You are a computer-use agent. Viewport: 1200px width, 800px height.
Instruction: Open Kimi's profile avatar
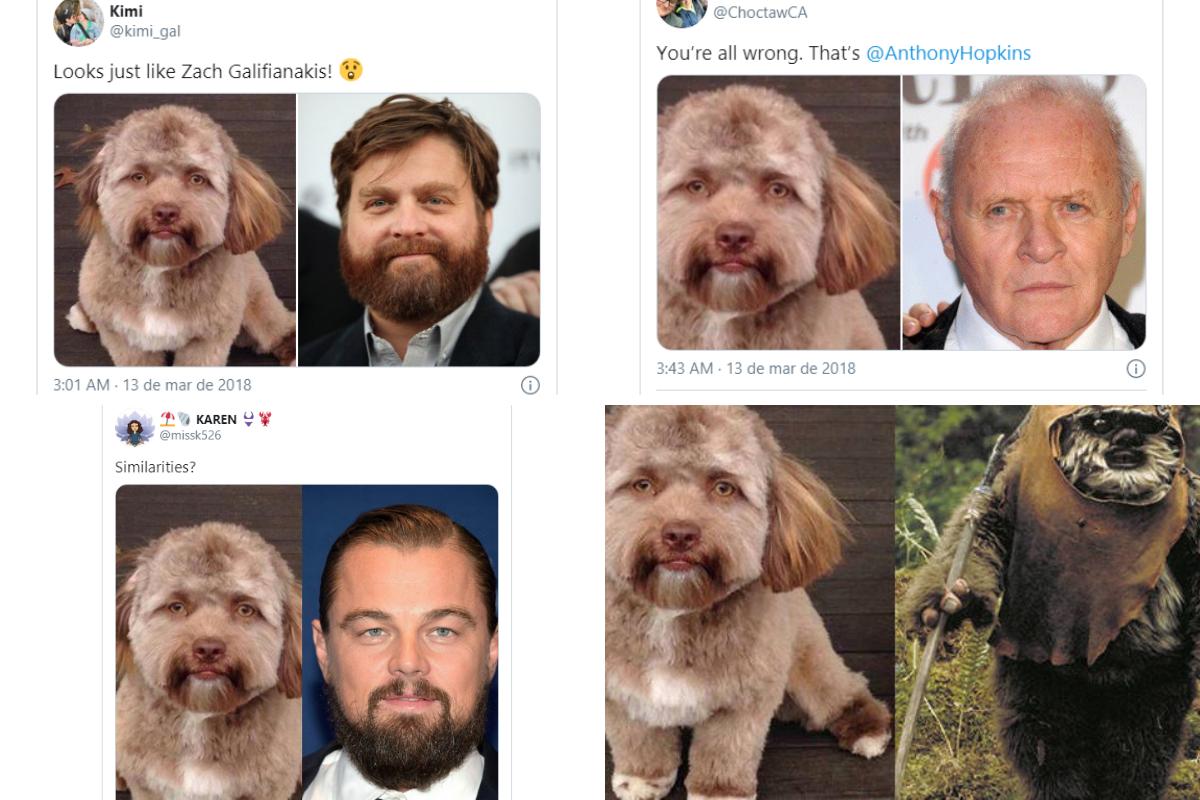[78, 22]
